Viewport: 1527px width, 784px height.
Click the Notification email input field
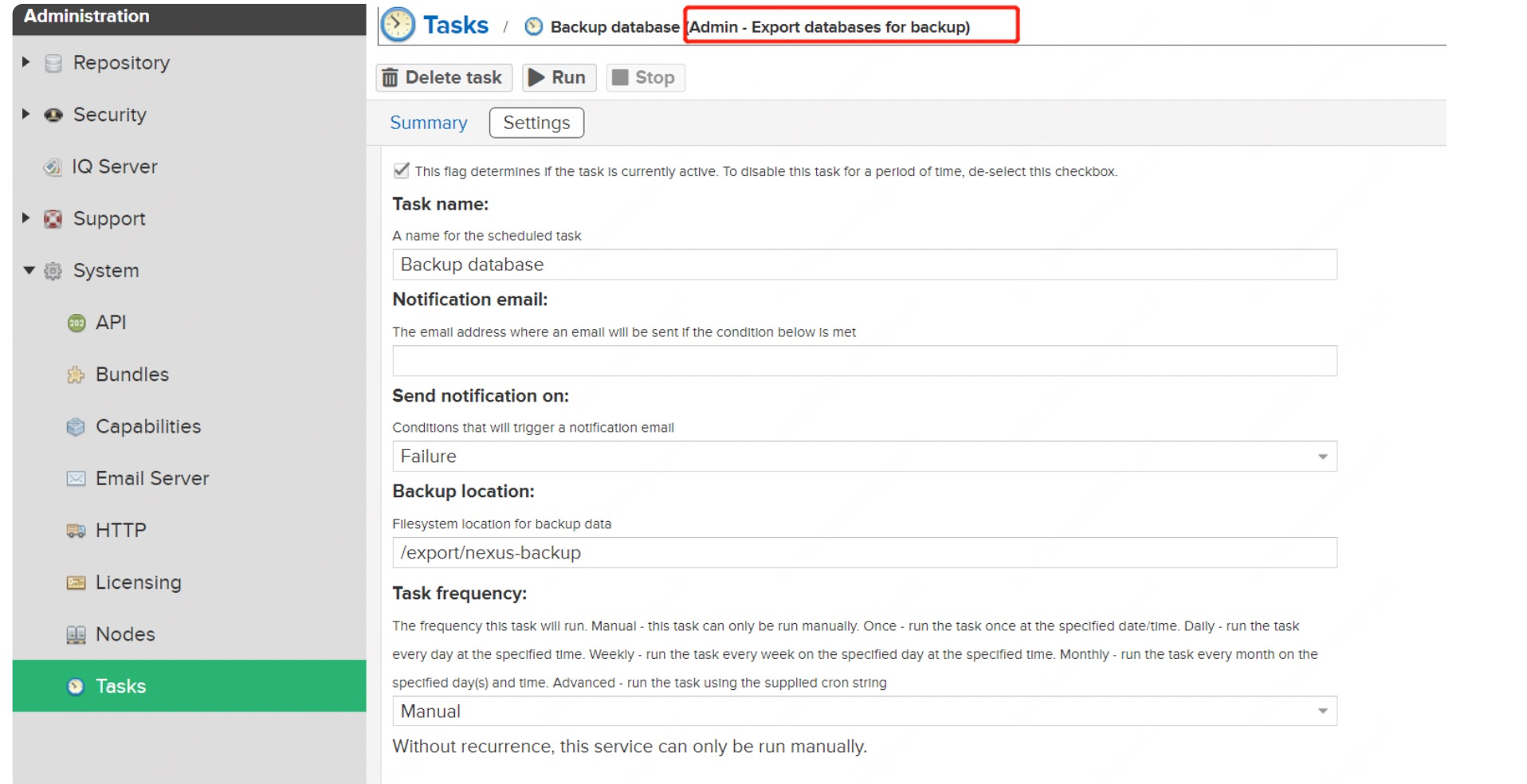pos(864,361)
